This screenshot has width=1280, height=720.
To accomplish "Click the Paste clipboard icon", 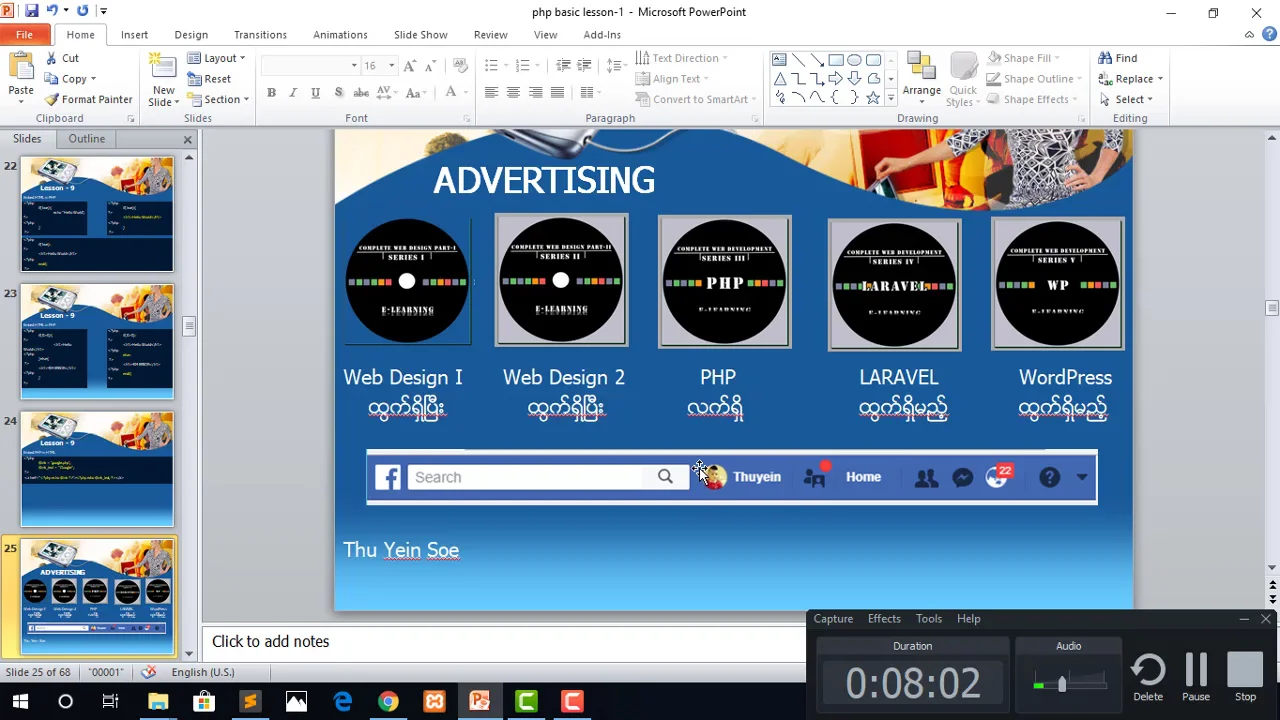I will 21,68.
